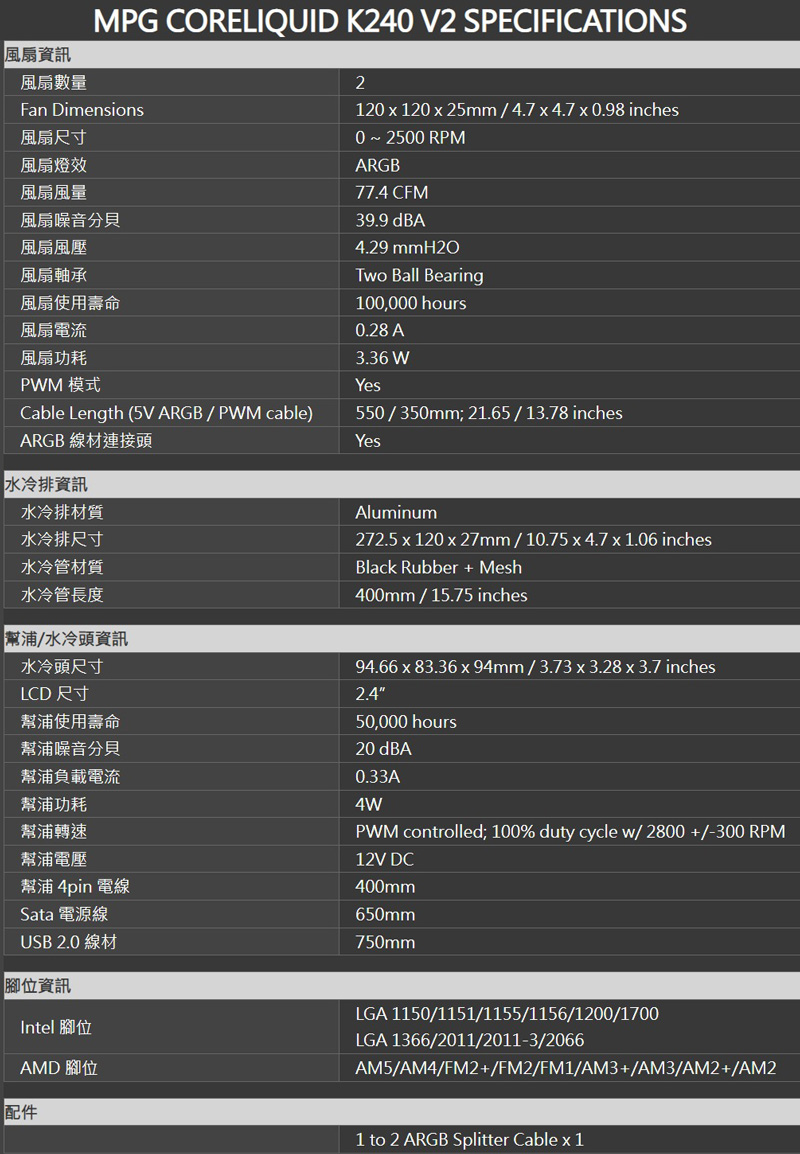Click the 77.4 CFM airflow value

tap(392, 192)
